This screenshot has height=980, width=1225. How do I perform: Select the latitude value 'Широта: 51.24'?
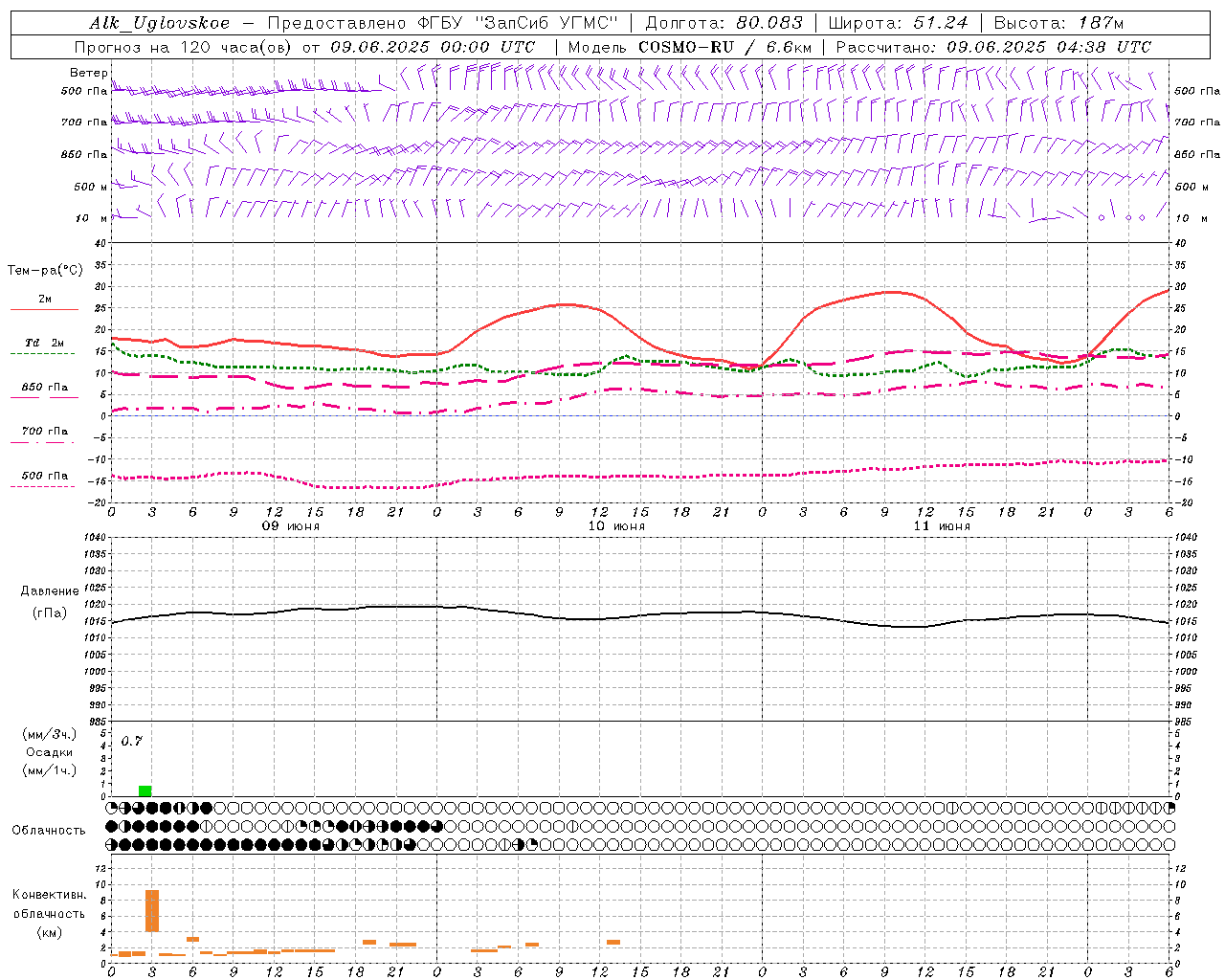[x=898, y=23]
